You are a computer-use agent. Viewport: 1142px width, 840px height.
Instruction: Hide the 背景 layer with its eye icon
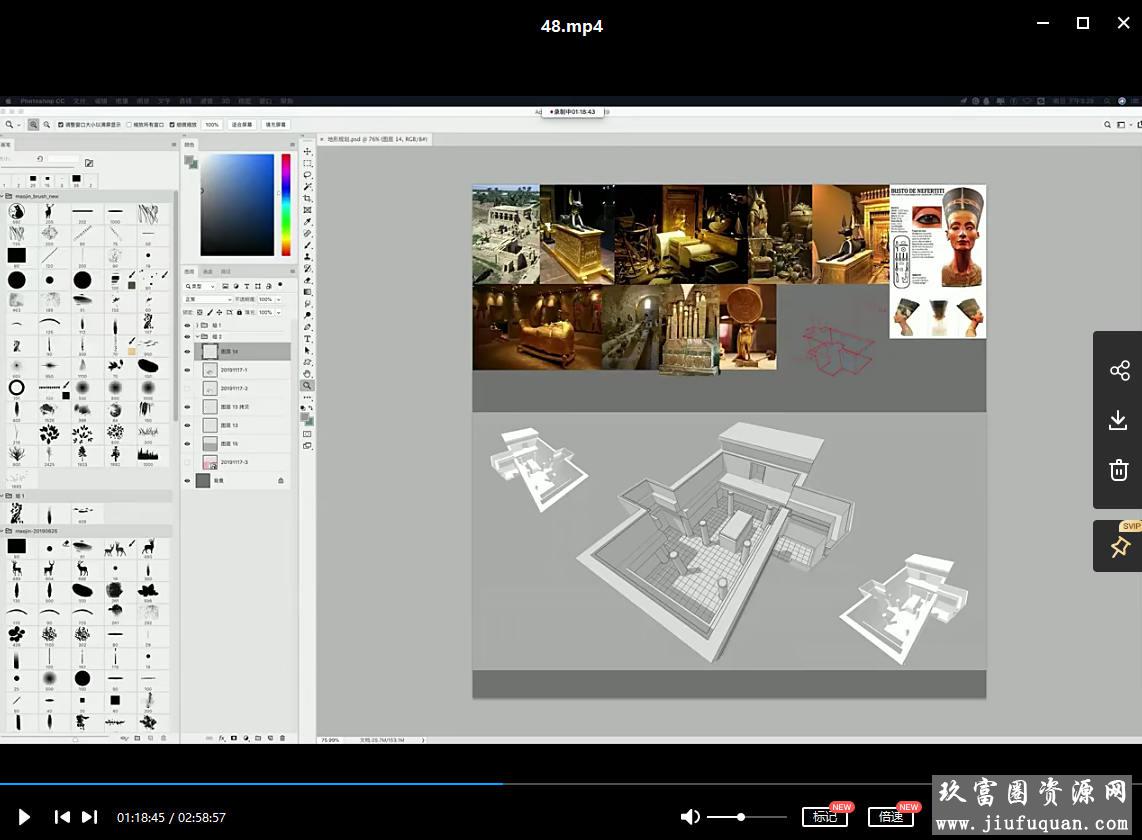point(187,481)
